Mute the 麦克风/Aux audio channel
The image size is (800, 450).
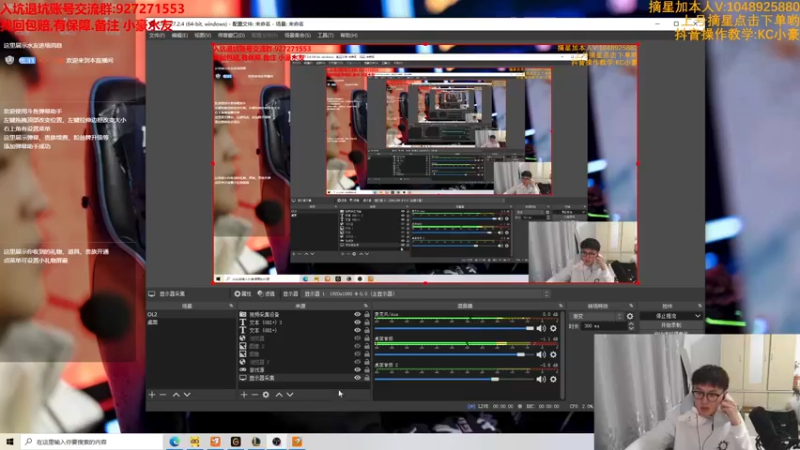541,328
